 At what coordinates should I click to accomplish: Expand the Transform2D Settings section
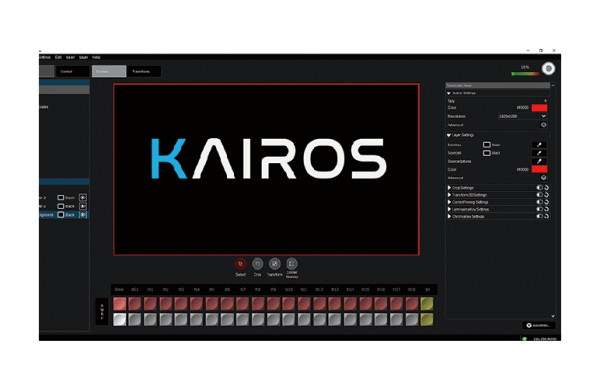[x=449, y=195]
